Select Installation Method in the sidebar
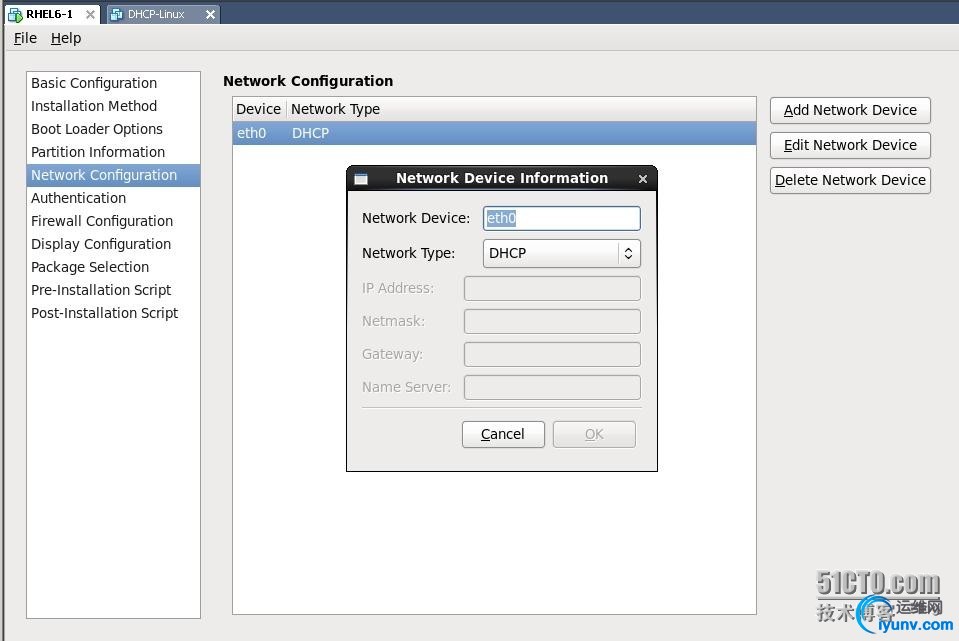 point(113,106)
